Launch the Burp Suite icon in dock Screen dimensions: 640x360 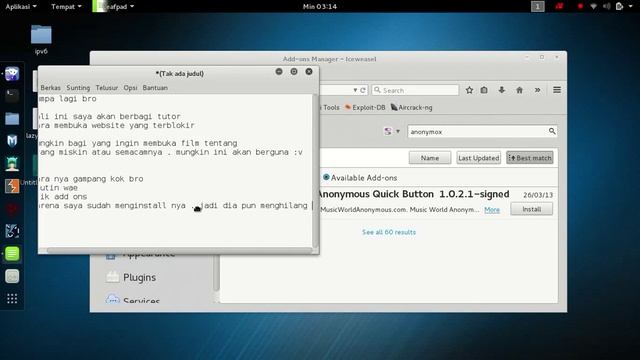pyautogui.click(x=12, y=187)
